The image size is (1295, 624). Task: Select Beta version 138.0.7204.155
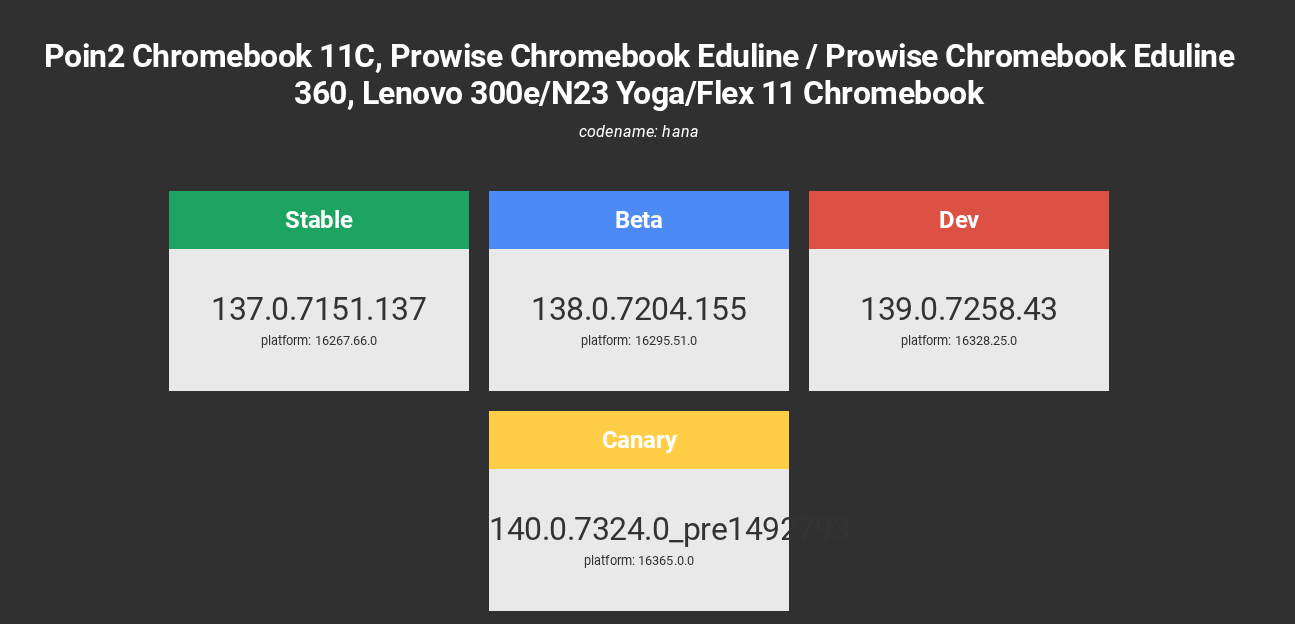[x=639, y=309]
